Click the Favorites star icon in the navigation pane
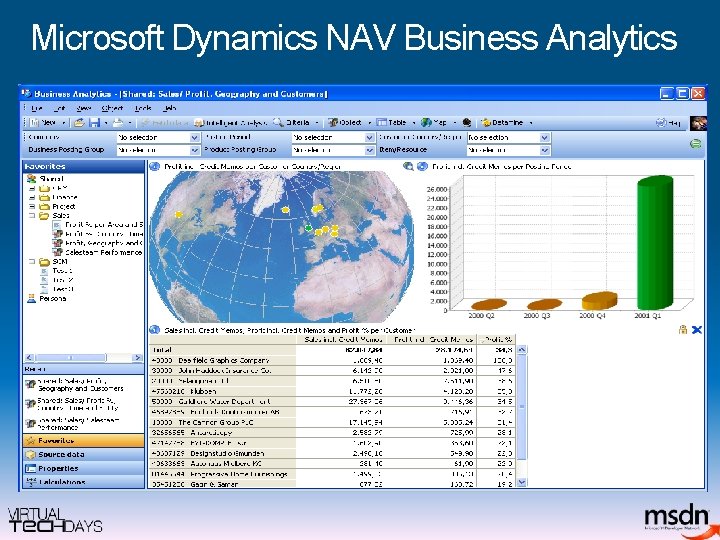 pyautogui.click(x=31, y=440)
